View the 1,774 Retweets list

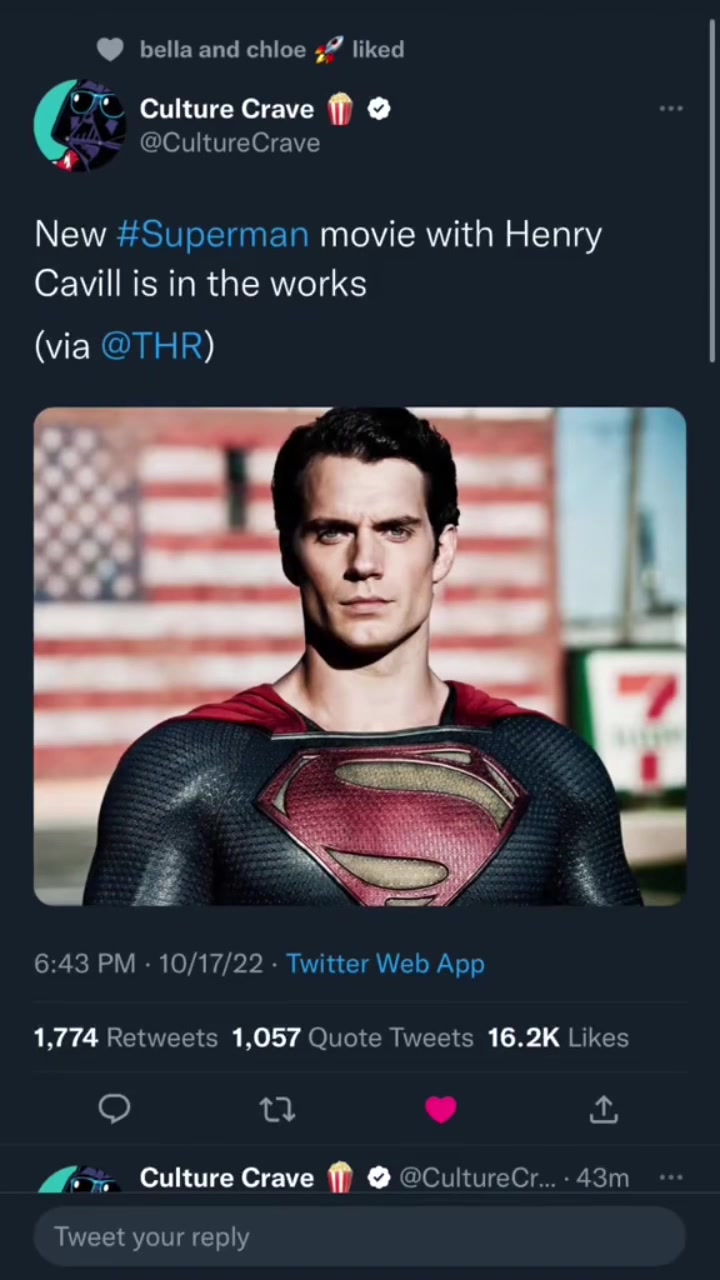pyautogui.click(x=125, y=1038)
